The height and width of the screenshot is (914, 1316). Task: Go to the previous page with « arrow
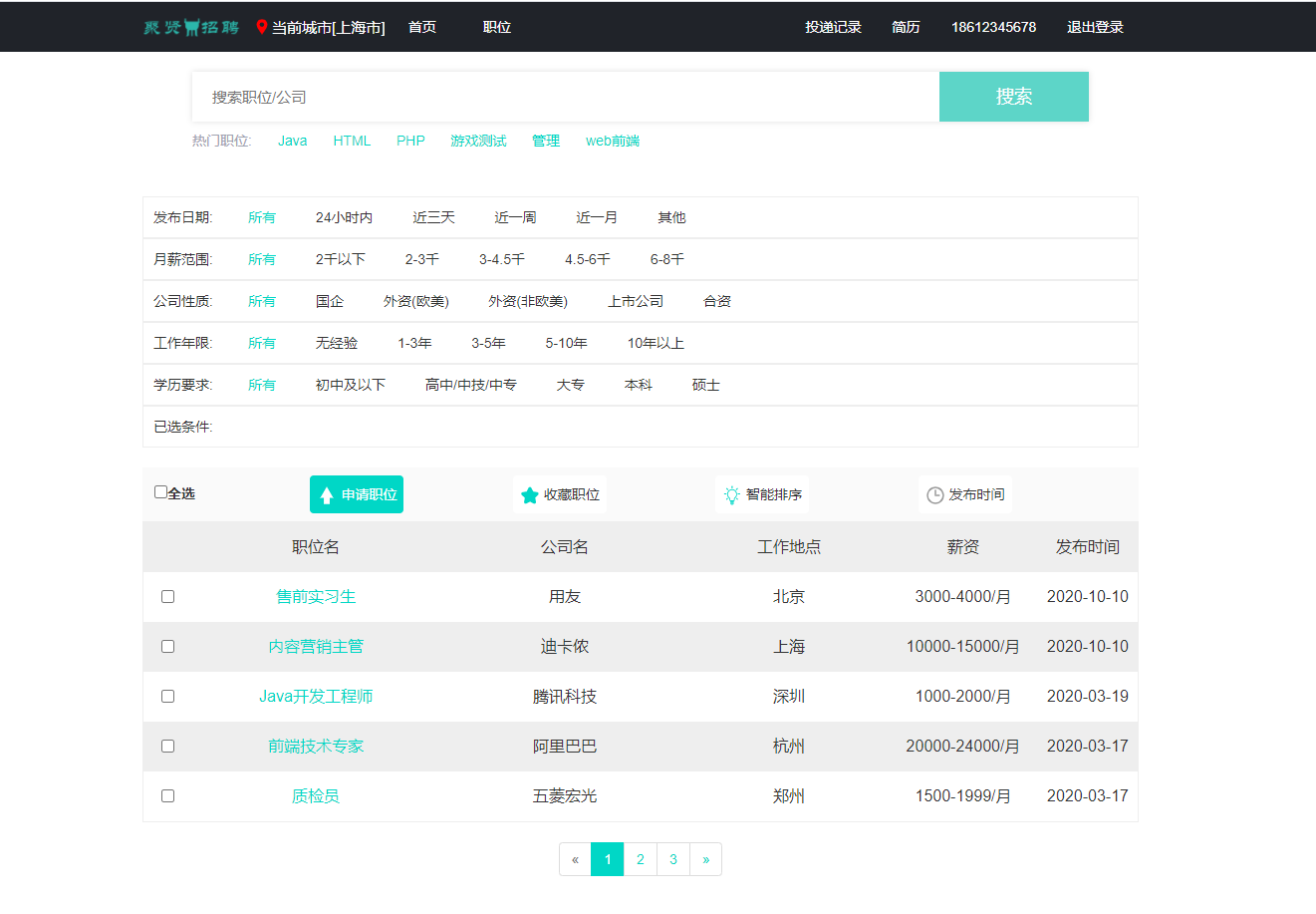(575, 859)
